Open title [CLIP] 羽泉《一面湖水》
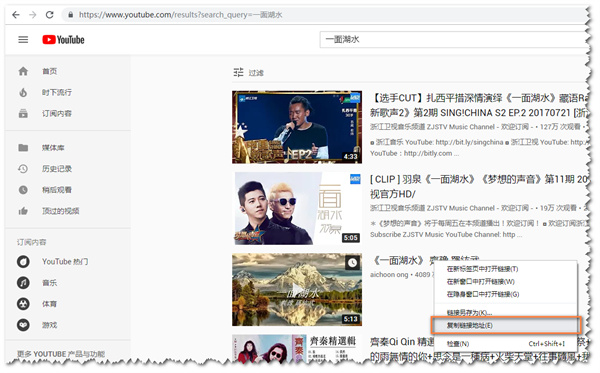 pyautogui.click(x=480, y=187)
